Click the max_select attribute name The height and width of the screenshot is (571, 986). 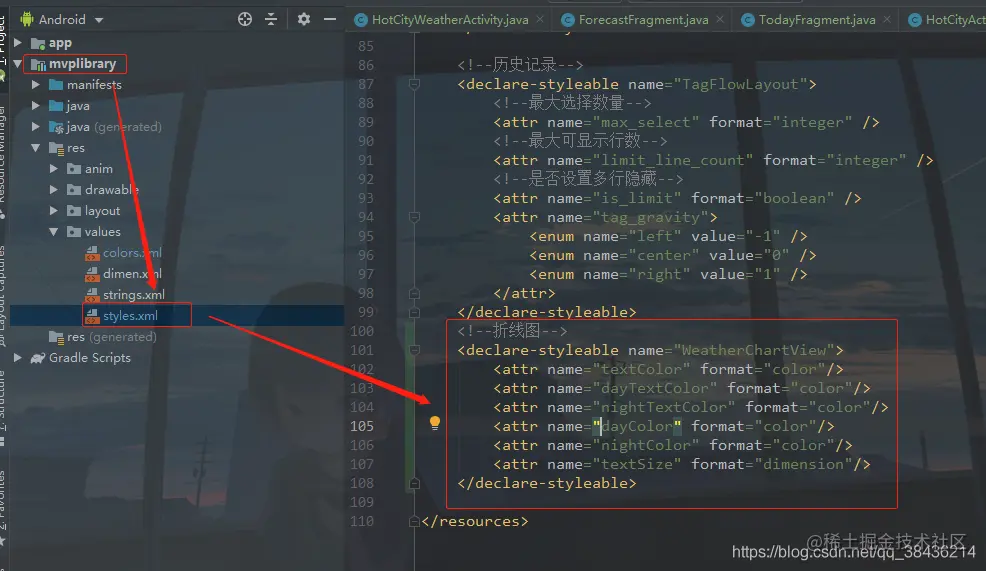(645, 122)
